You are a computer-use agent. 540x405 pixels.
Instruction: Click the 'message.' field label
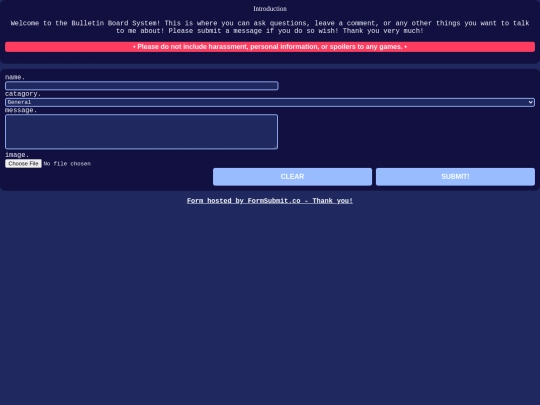pos(21,110)
